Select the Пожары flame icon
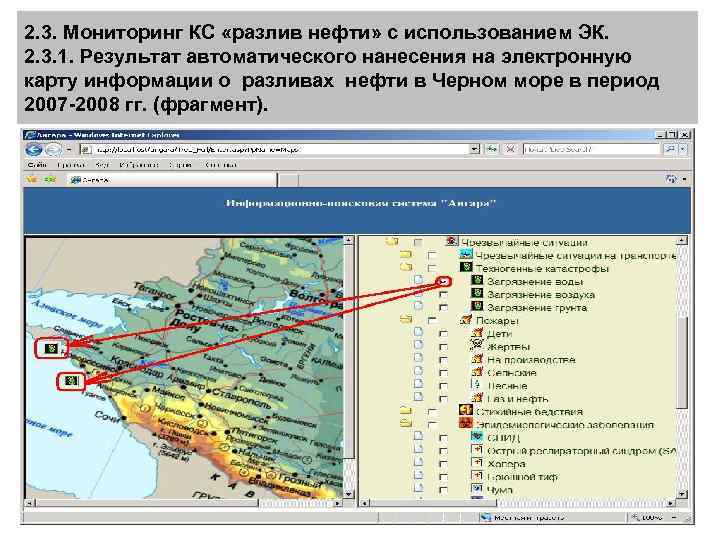 pyautogui.click(x=466, y=320)
